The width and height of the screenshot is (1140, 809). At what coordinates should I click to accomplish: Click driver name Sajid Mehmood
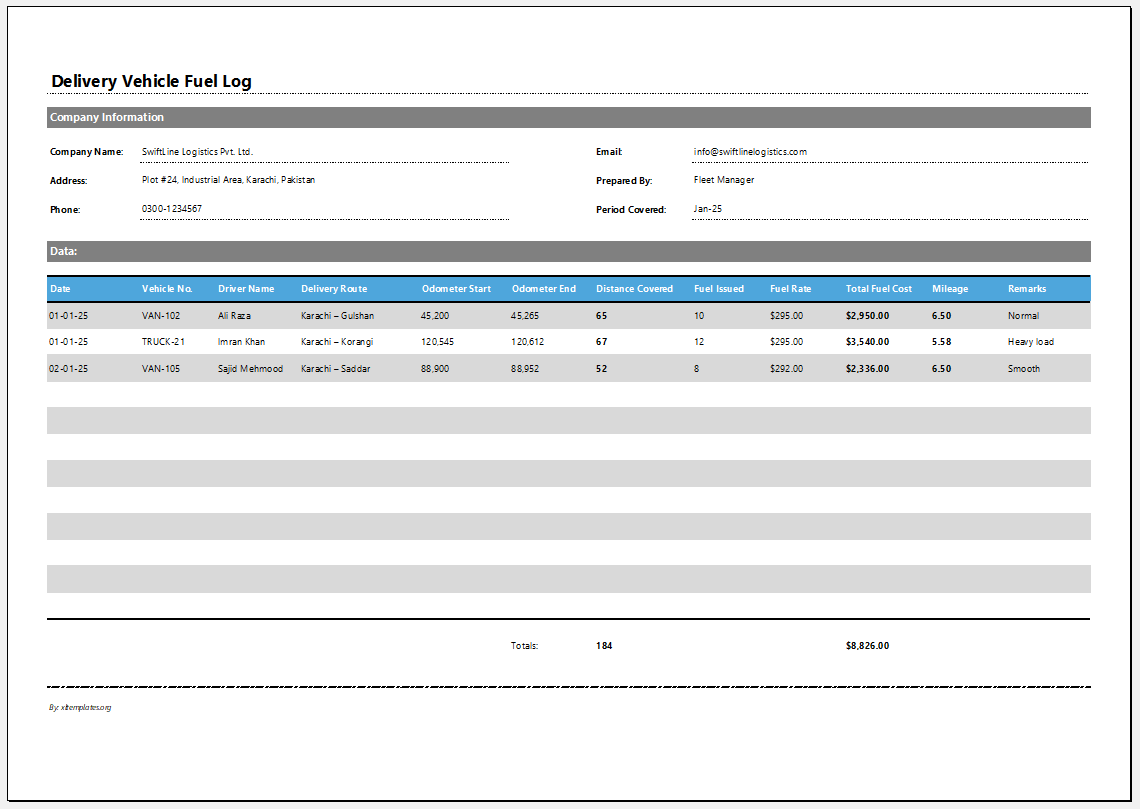(x=250, y=369)
